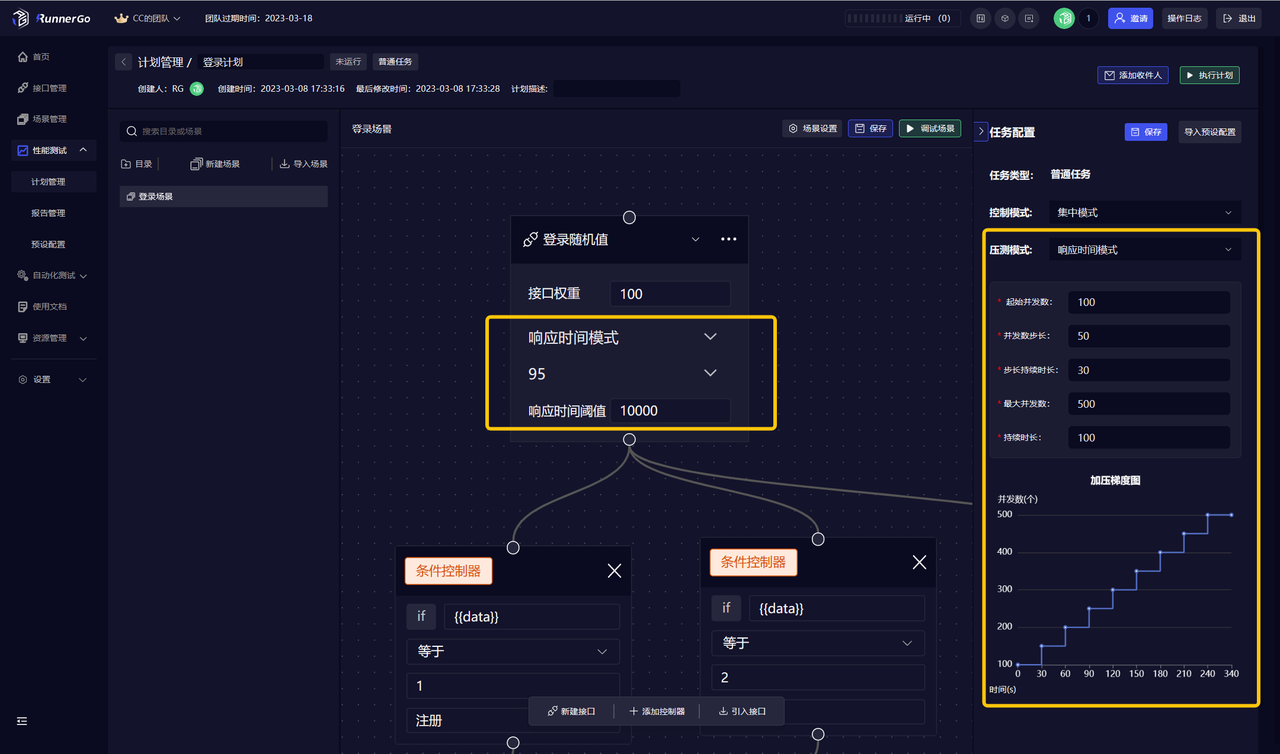Open 操作日志 operation log
The image size is (1280, 754).
click(1184, 18)
